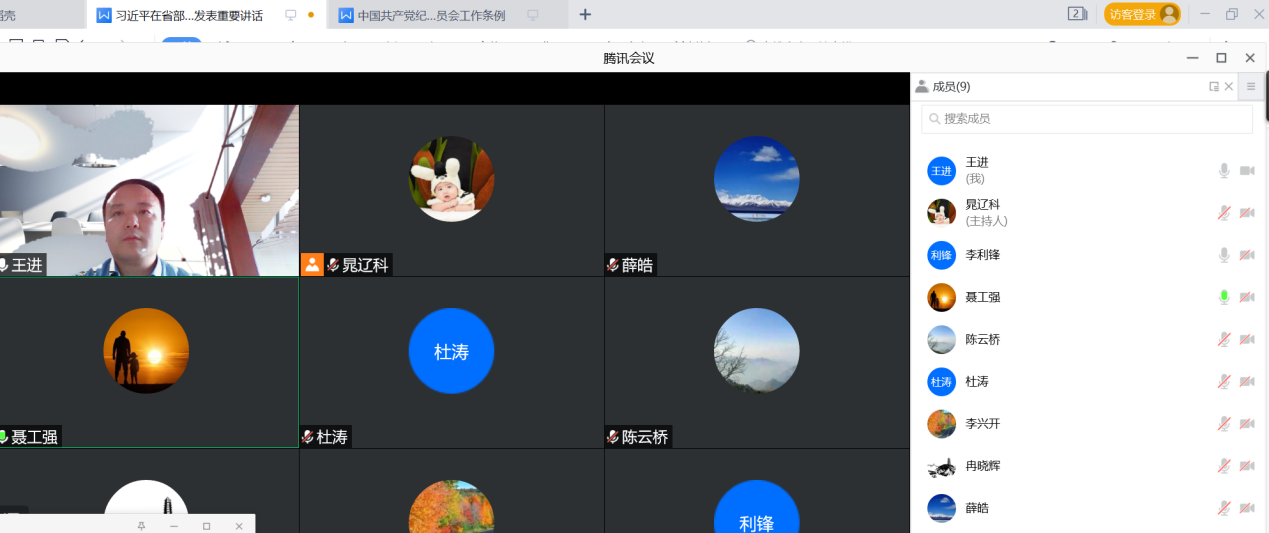Click 李兴开's muted microphone icon

[x=1224, y=424]
